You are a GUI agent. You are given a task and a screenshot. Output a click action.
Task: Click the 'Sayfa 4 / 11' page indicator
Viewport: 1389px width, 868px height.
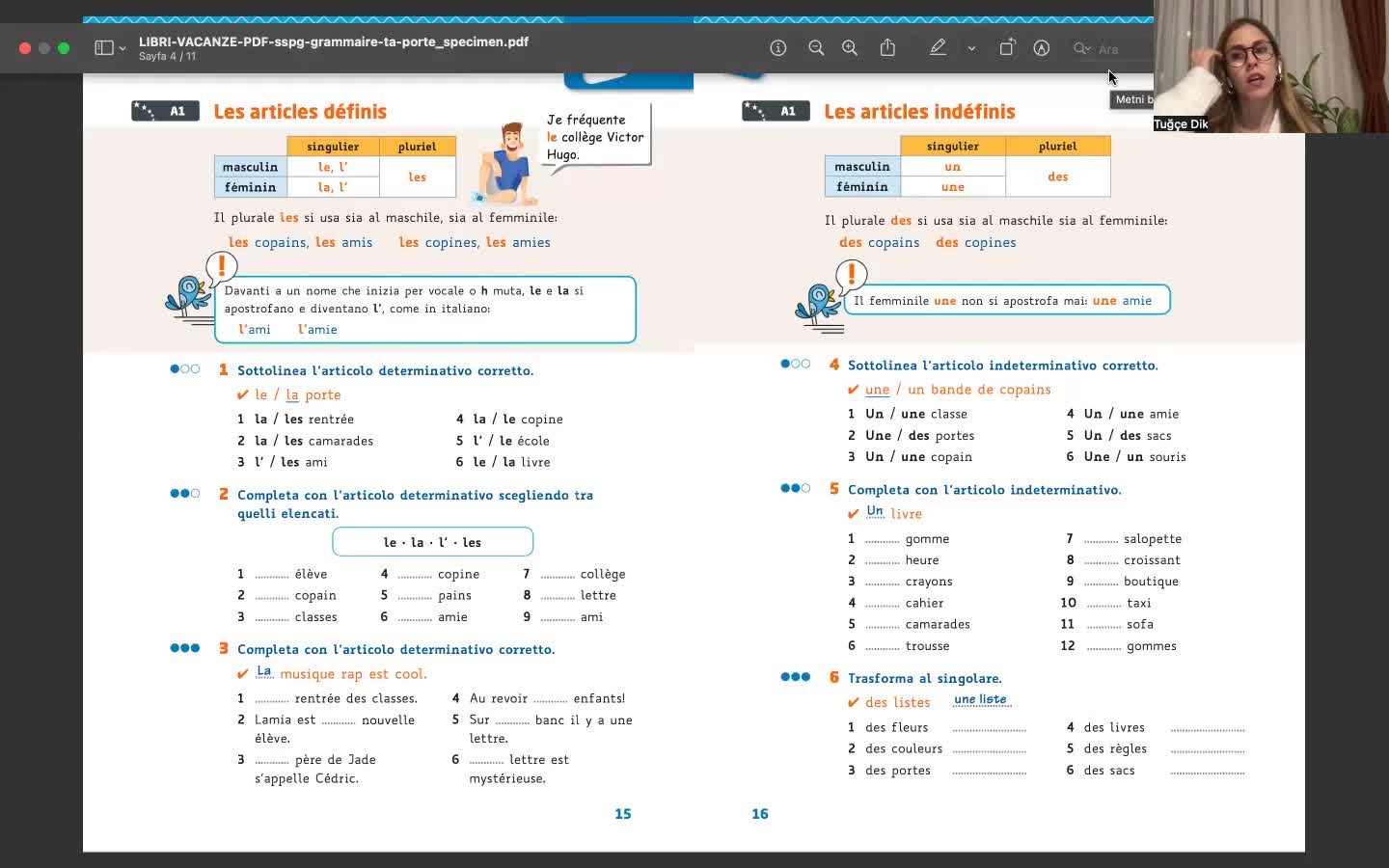click(167, 57)
